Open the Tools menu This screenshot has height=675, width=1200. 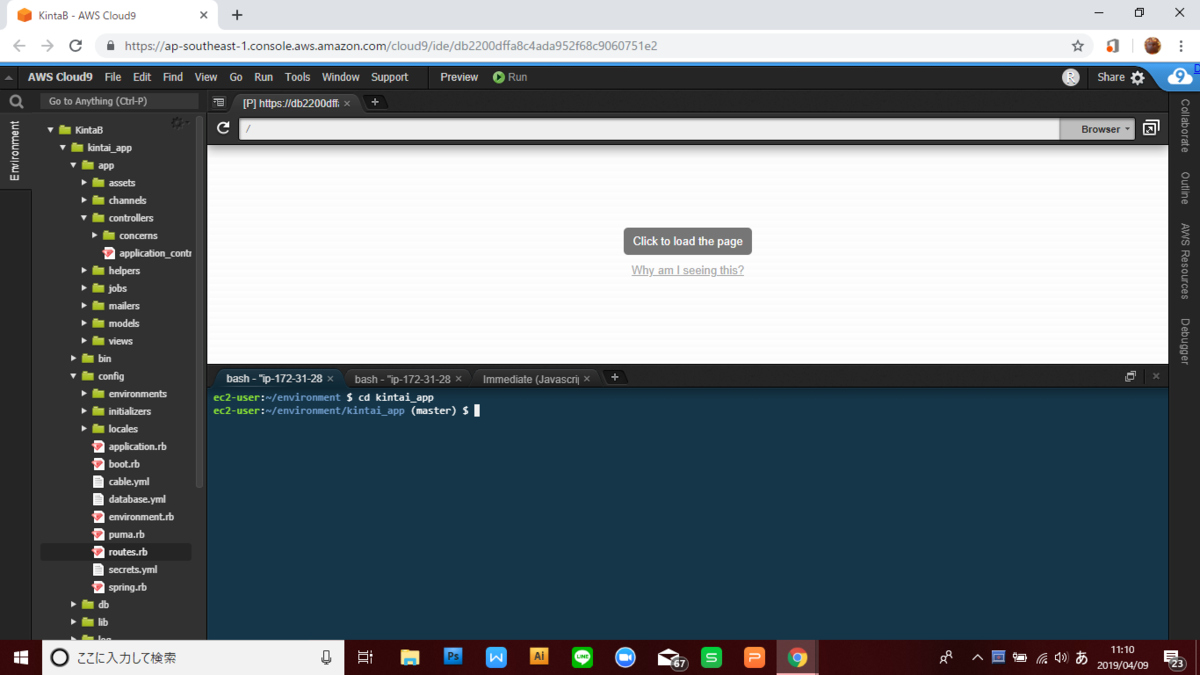click(x=297, y=77)
